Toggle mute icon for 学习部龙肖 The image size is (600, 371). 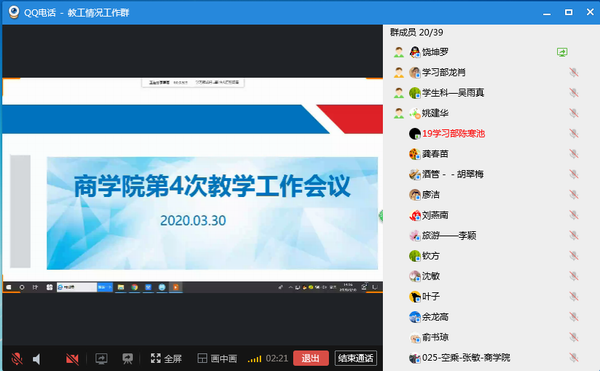[573, 72]
